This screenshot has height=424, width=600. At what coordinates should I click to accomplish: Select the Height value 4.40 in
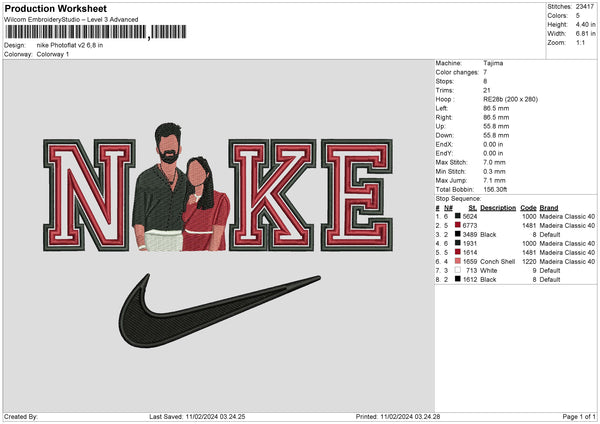coord(585,24)
